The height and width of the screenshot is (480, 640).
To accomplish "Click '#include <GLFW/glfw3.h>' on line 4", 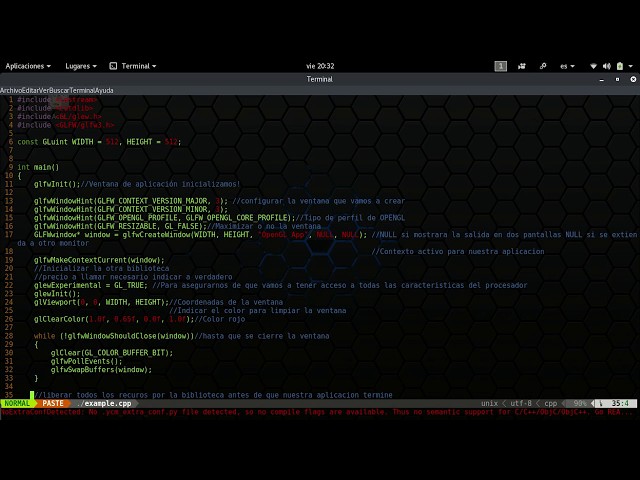I will pyautogui.click(x=66, y=125).
